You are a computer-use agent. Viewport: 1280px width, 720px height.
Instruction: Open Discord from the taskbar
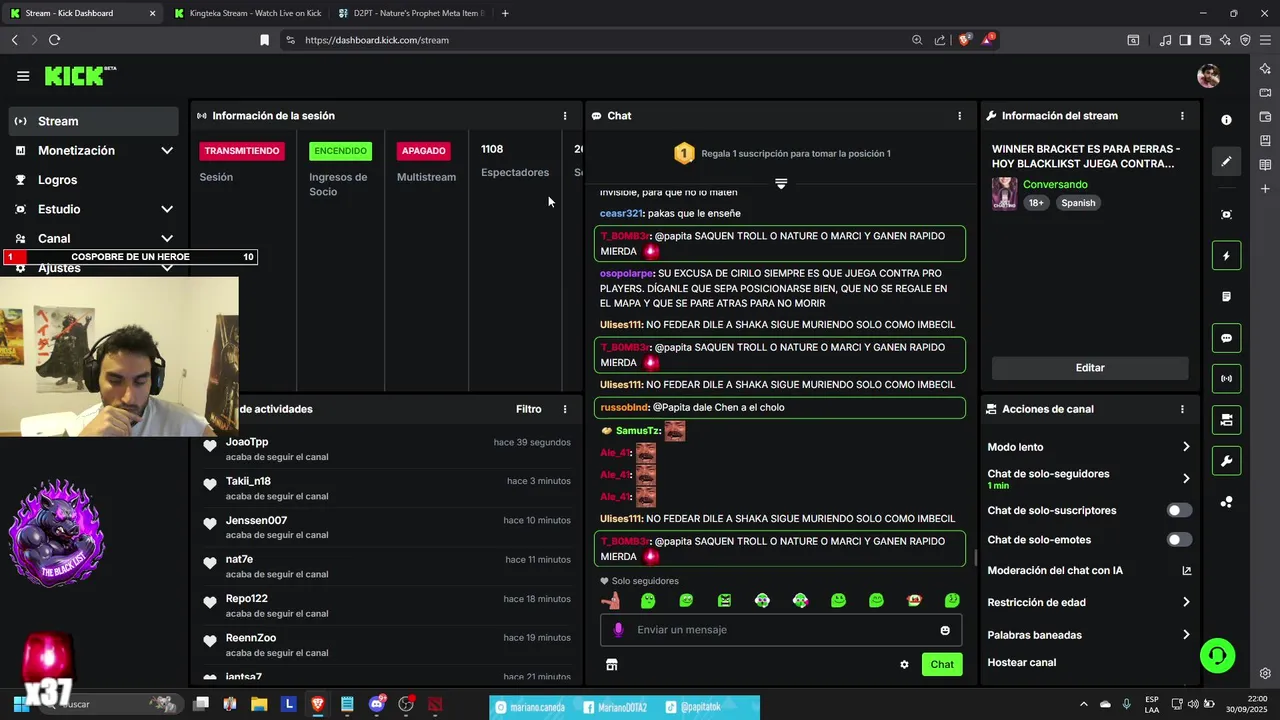[377, 704]
